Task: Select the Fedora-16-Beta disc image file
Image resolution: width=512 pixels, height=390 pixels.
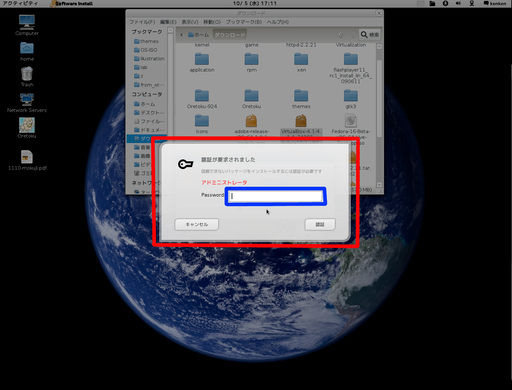Action: [x=351, y=124]
